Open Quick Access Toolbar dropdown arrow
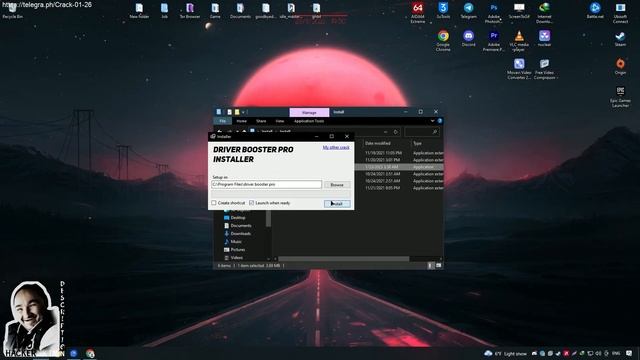Screen dimensions: 640x360 click(x=243, y=112)
